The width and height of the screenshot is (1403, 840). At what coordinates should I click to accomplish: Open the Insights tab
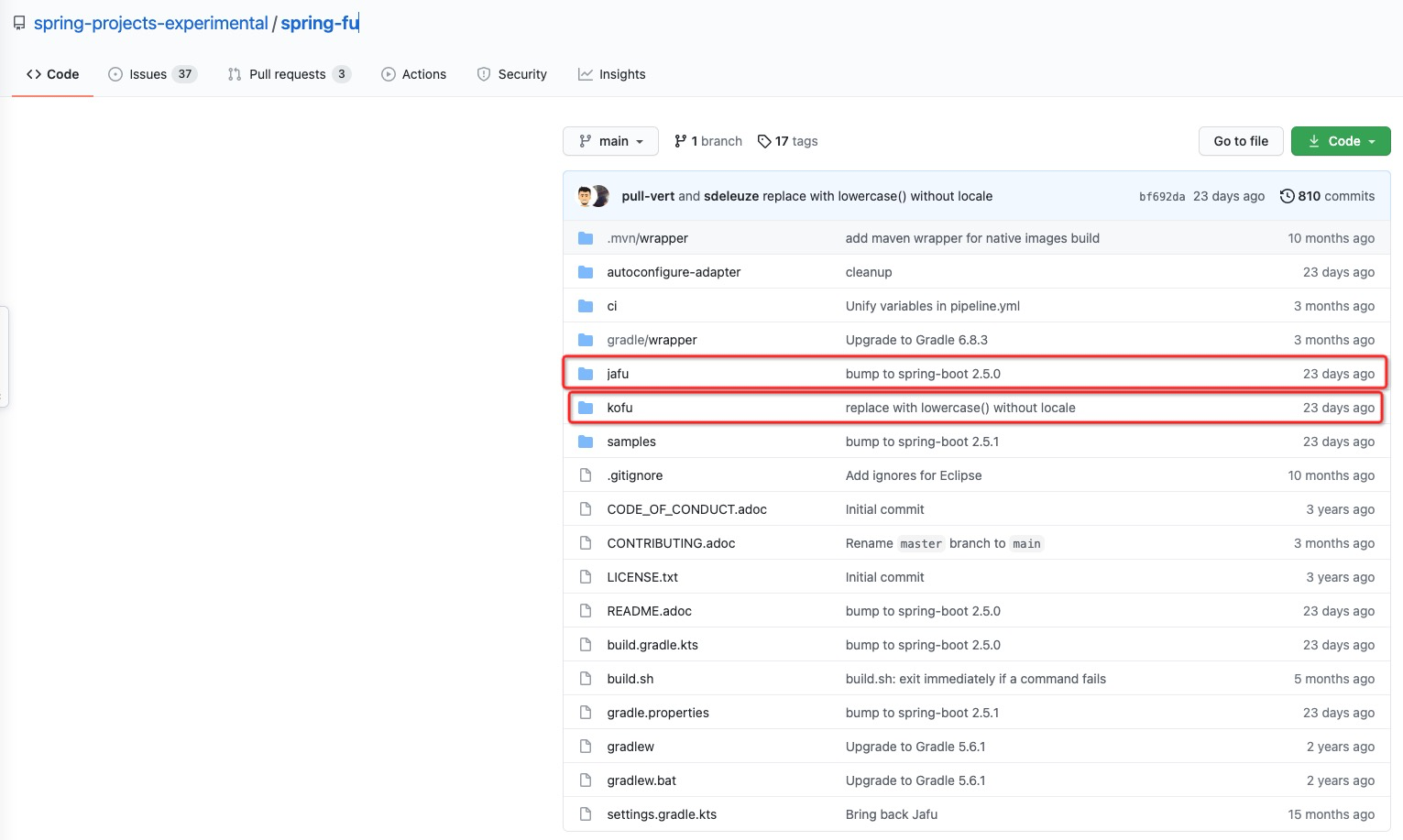(x=611, y=74)
